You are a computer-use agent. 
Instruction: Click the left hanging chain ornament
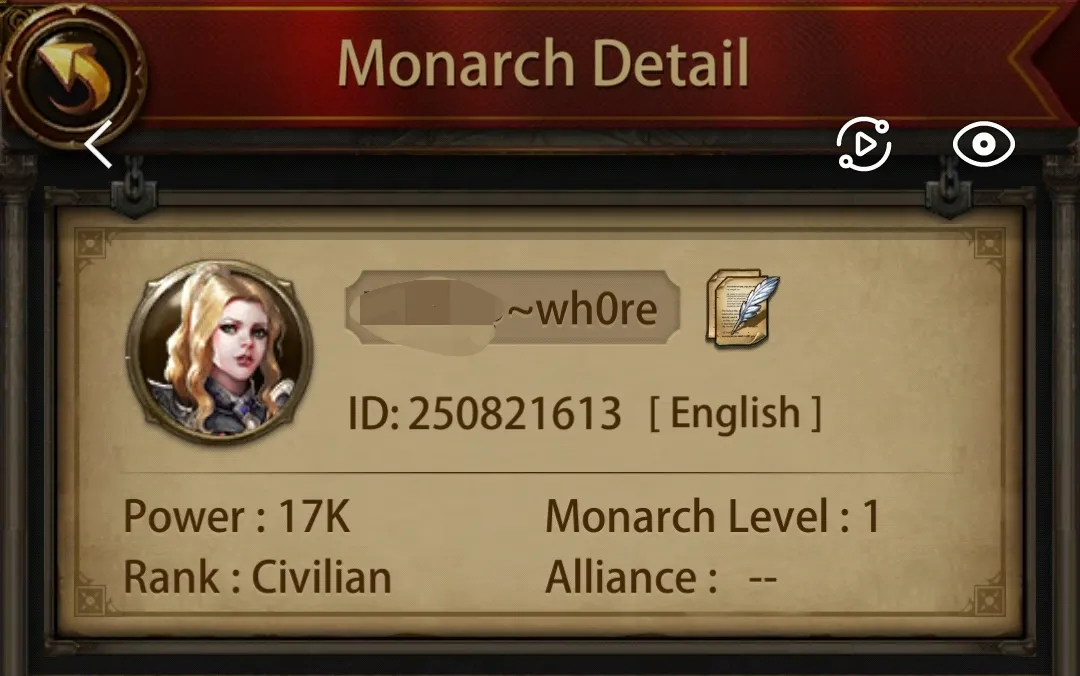coord(134,187)
